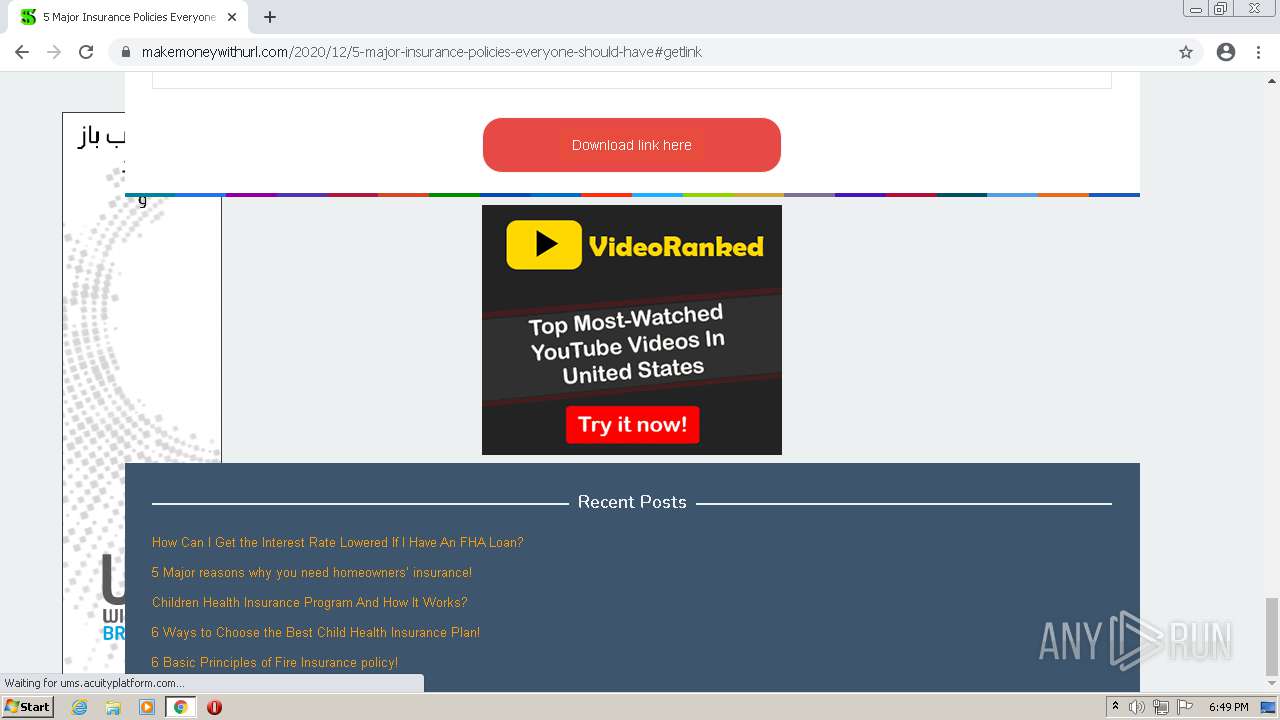The width and height of the screenshot is (1280, 720).
Task: Click the Recent Posts heading
Action: [x=632, y=502]
